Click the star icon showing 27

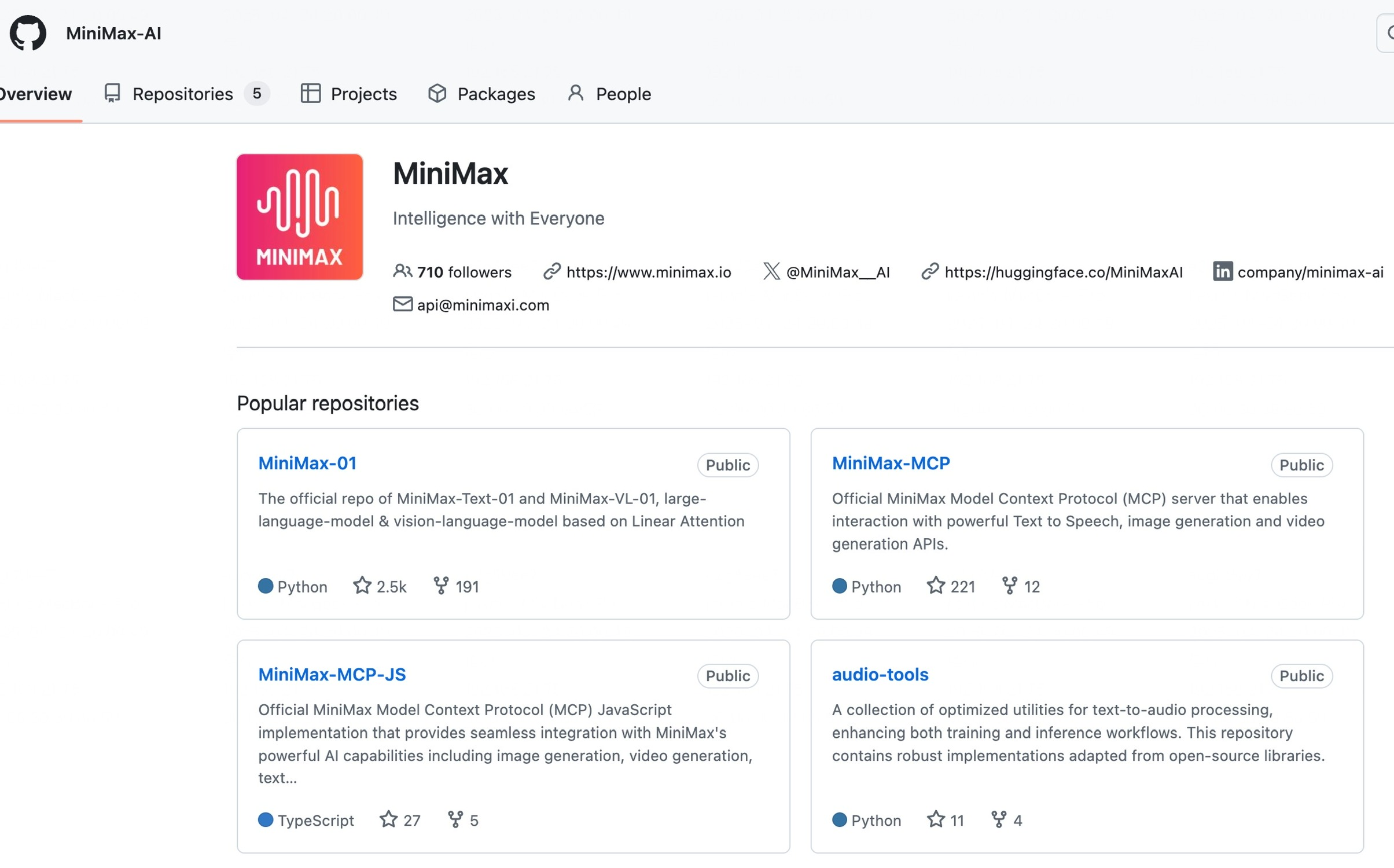click(x=389, y=819)
